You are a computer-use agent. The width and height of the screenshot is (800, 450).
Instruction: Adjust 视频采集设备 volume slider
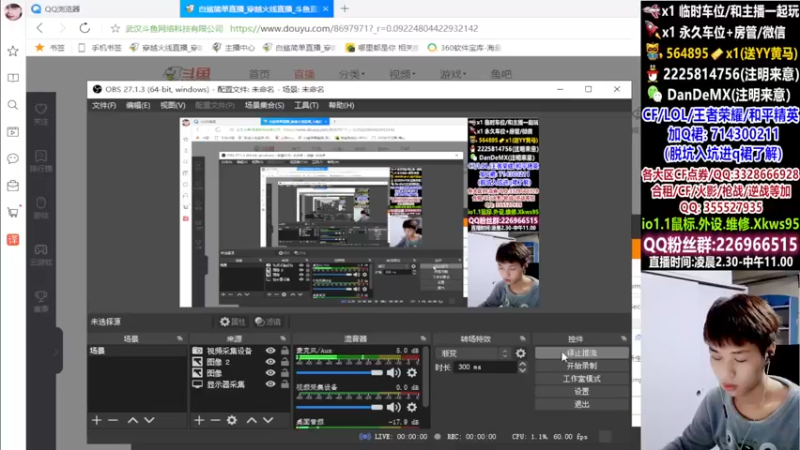pyautogui.click(x=339, y=407)
